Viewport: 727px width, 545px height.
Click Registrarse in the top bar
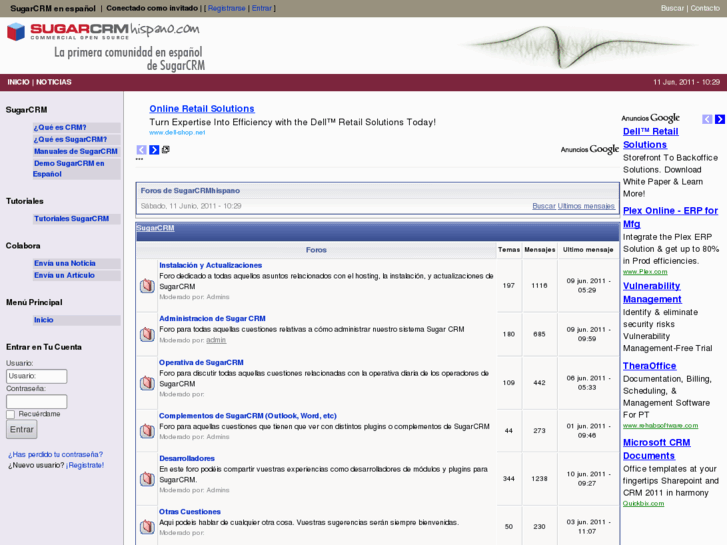(x=226, y=8)
